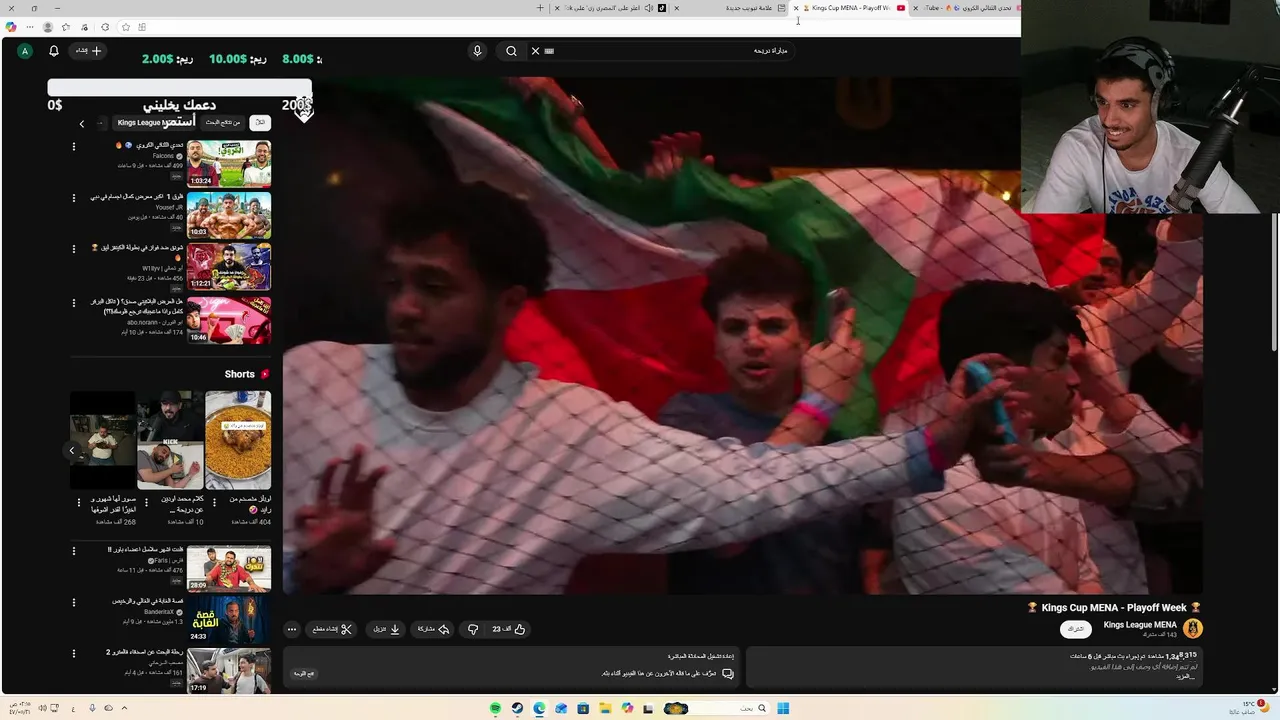1280x720 pixels.
Task: Open the Kings League MENA channel name link
Action: 1140,625
